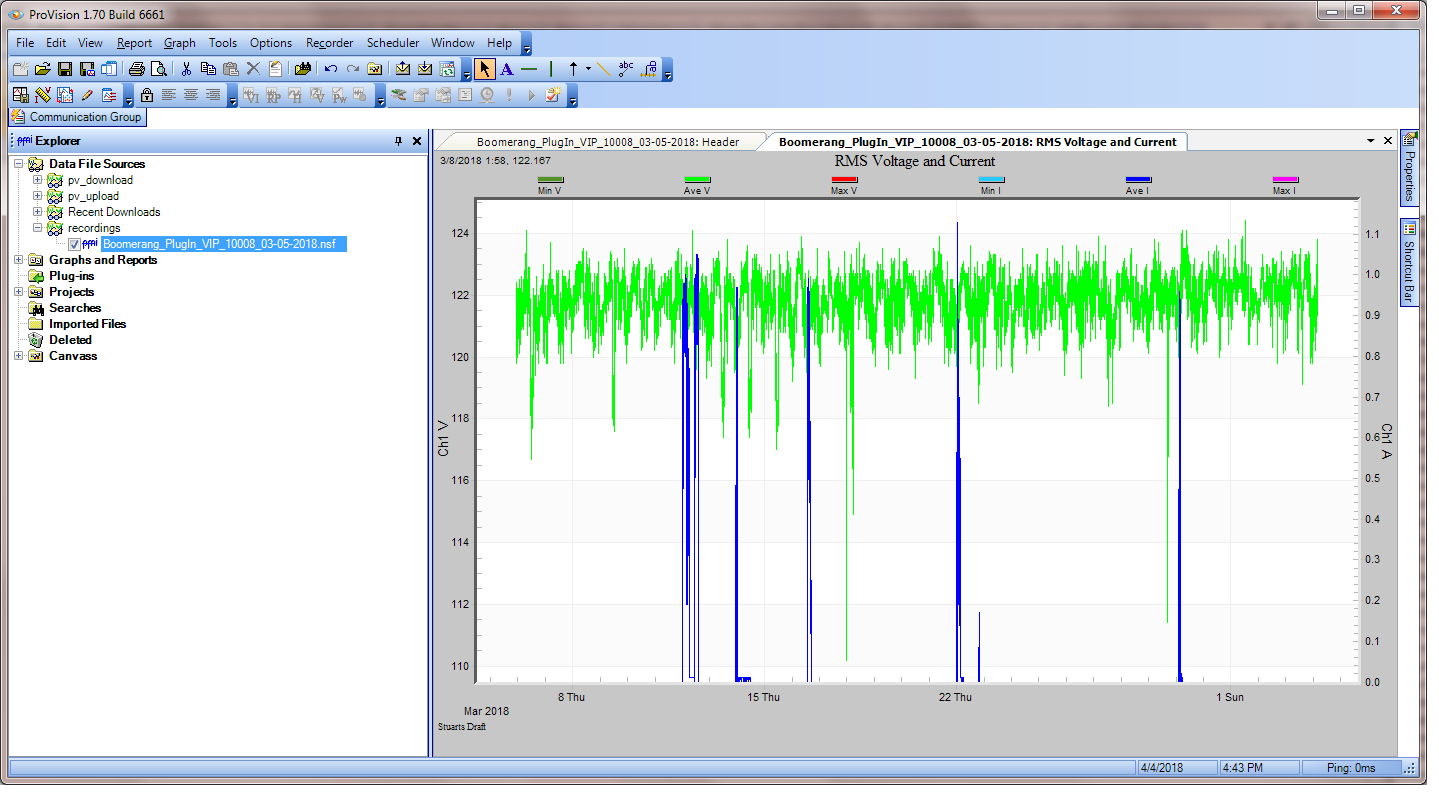
Task: Click the Print icon in the toolbar
Action: (x=137, y=69)
